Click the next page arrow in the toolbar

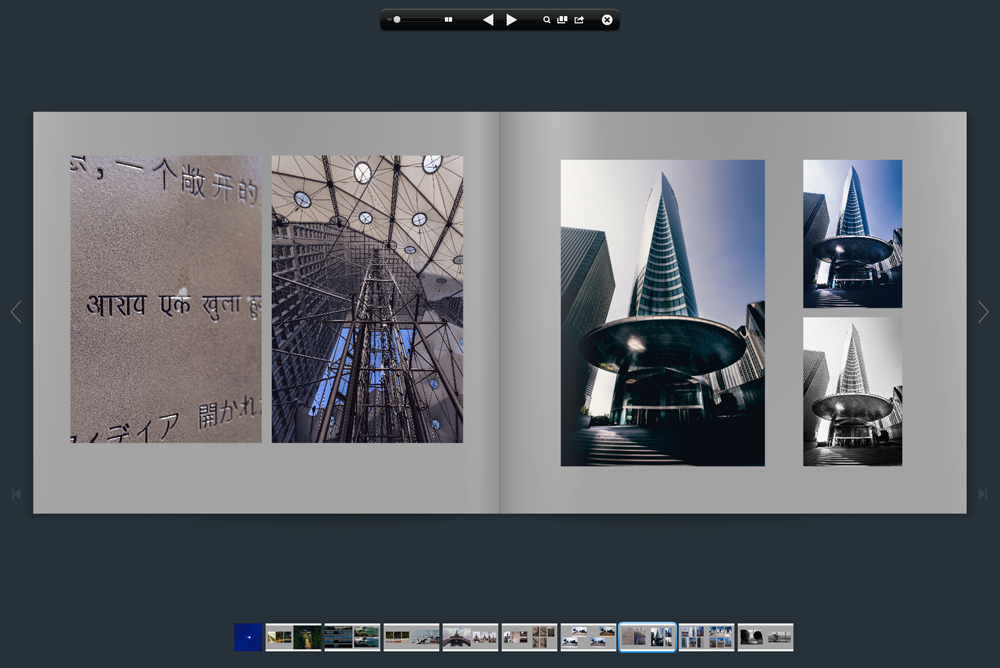tap(511, 20)
